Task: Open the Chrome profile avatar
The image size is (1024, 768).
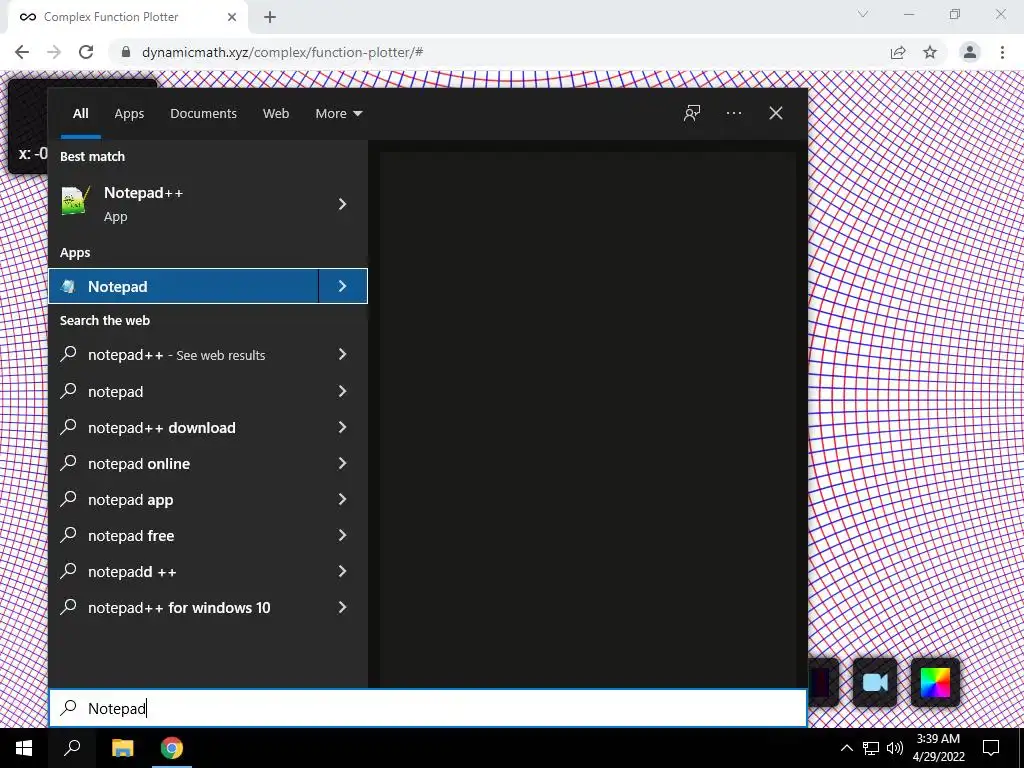Action: point(970,52)
